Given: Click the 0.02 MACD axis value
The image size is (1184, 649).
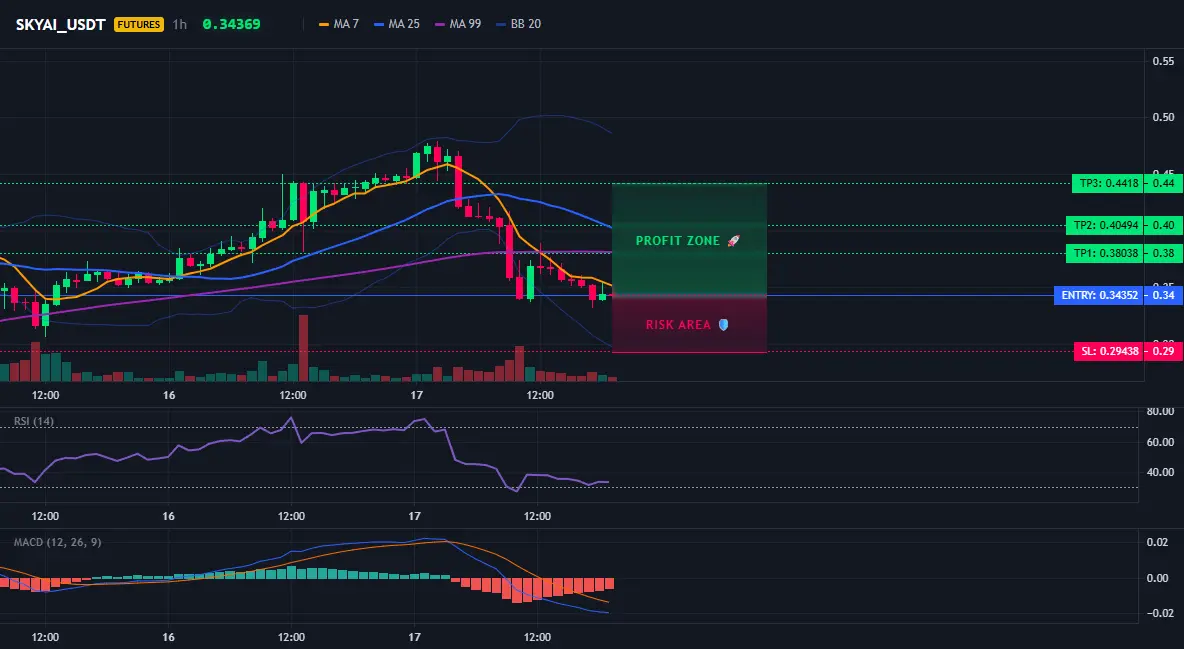Looking at the screenshot, I should tap(1158, 542).
